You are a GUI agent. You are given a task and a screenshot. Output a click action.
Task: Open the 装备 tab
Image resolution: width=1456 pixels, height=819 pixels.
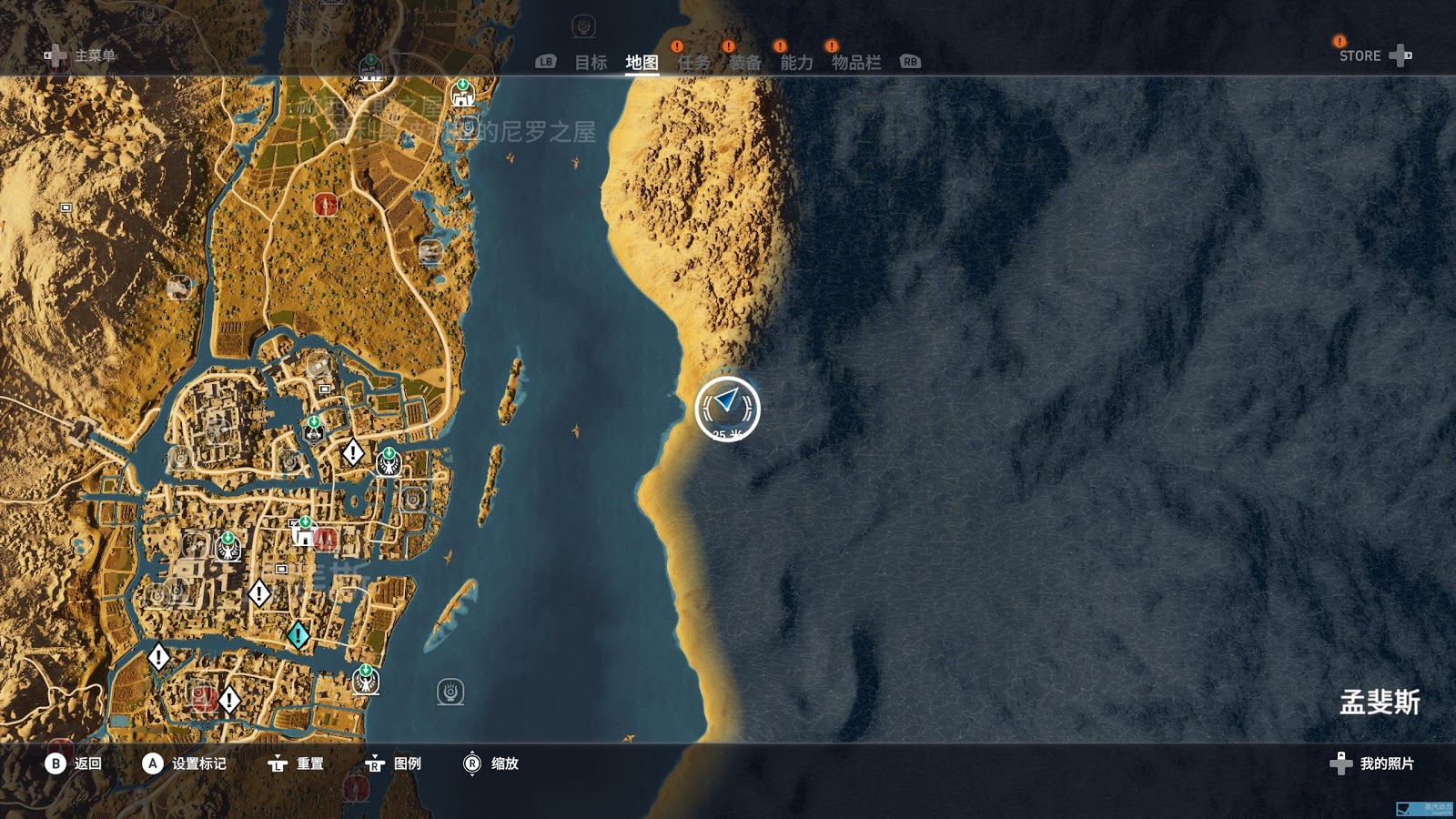[x=745, y=62]
